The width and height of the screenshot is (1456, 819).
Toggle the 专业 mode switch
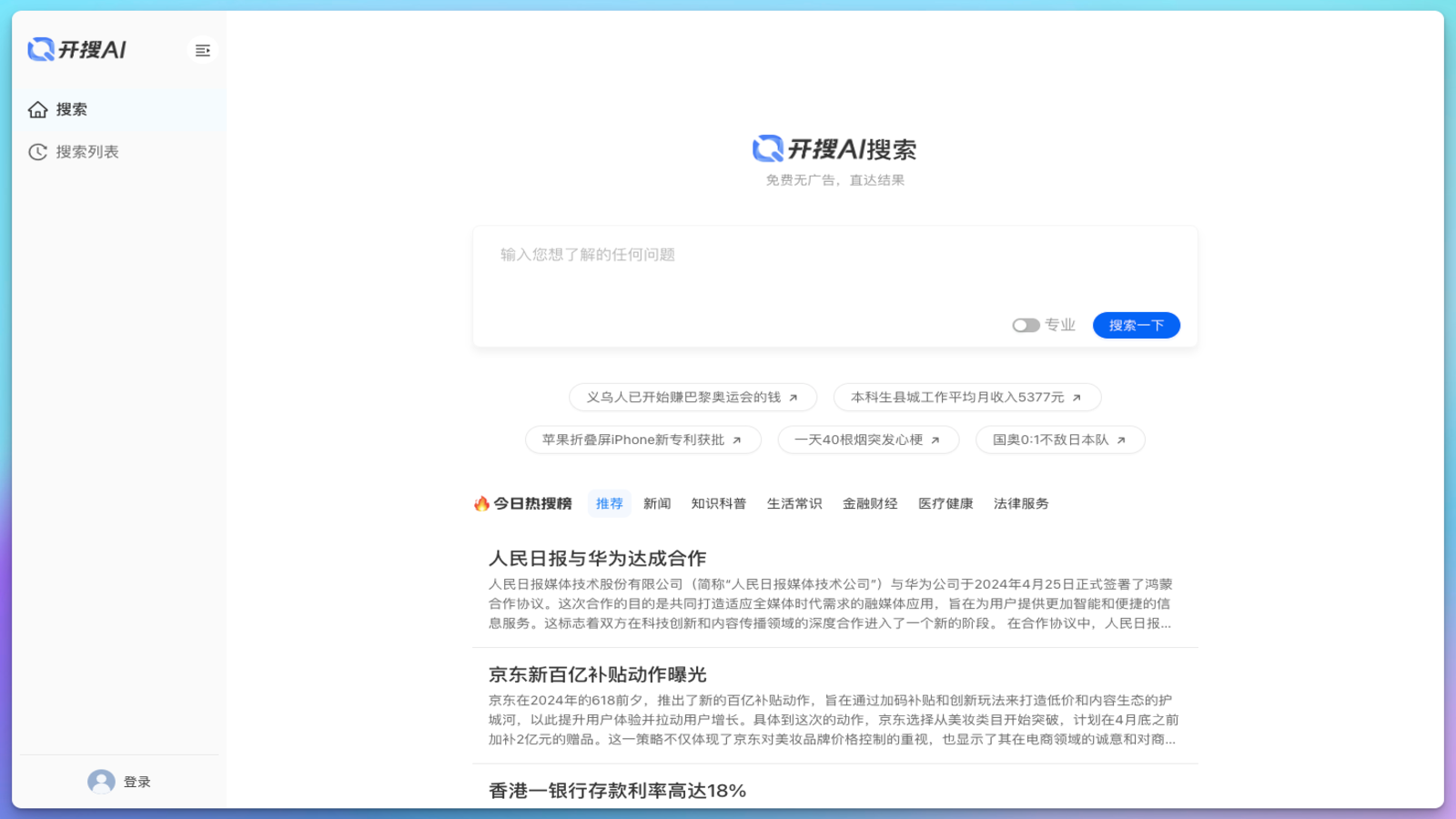(x=1026, y=325)
